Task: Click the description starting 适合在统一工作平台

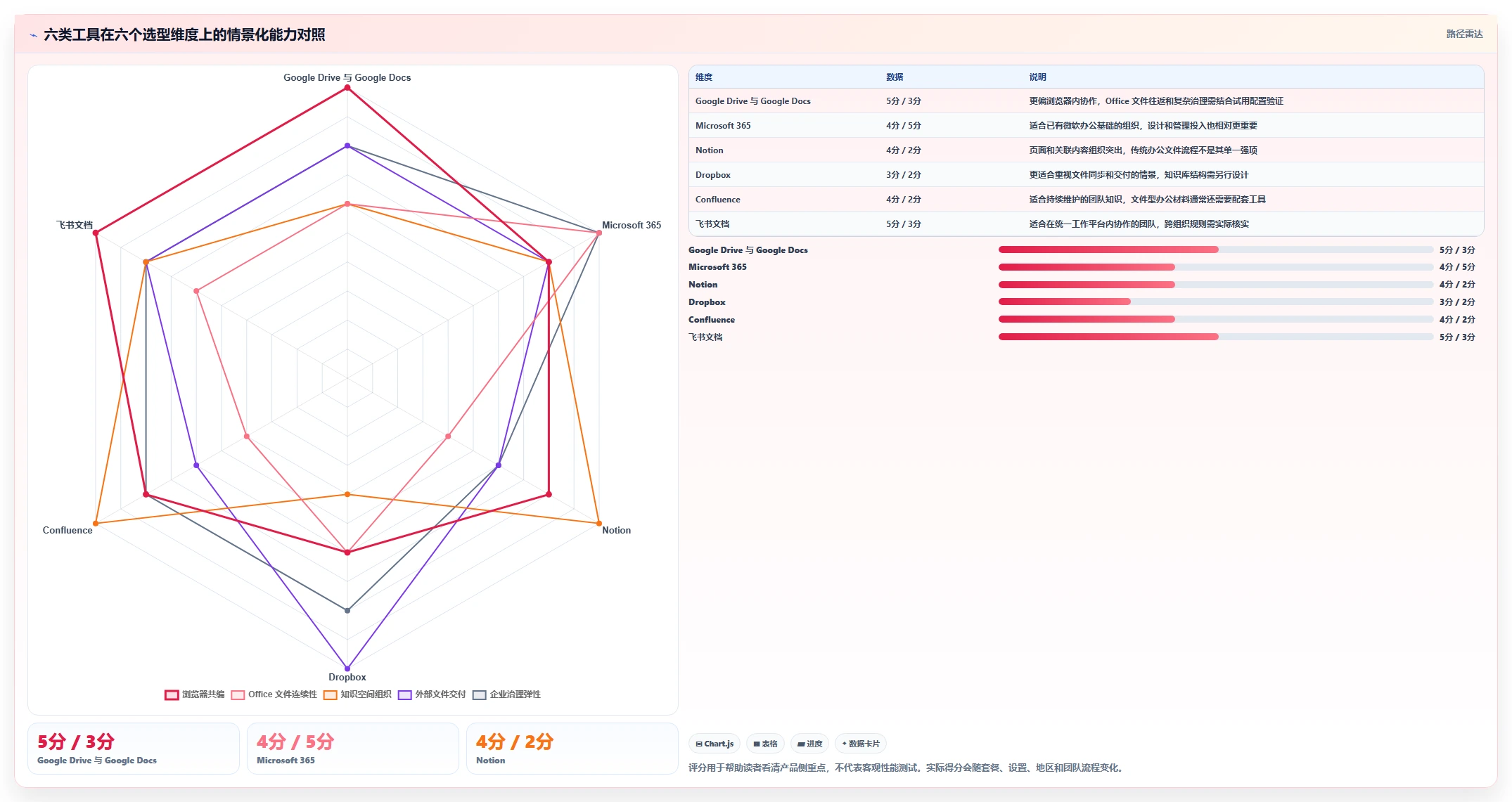Action: (x=1139, y=224)
